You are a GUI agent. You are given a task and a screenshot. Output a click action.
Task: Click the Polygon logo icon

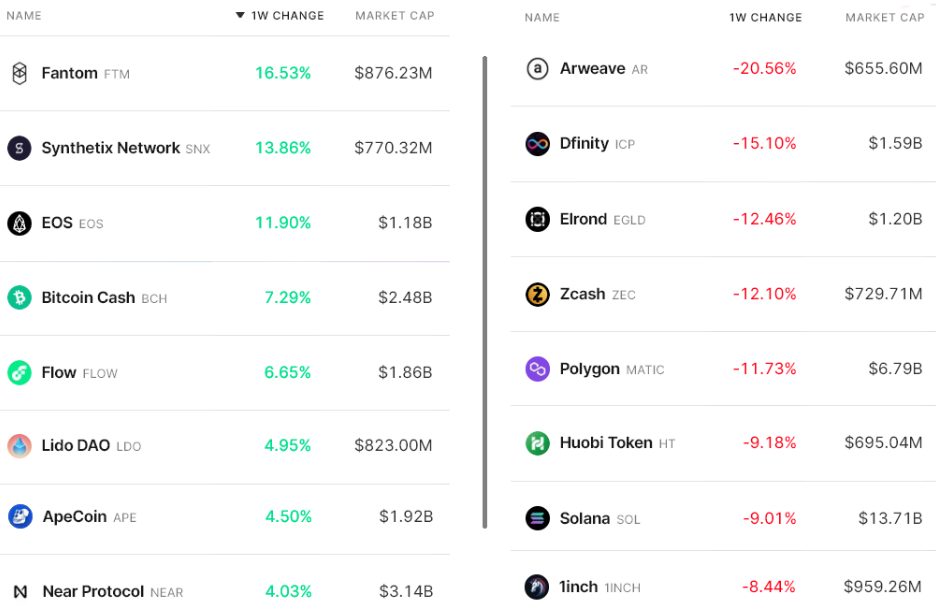click(537, 369)
